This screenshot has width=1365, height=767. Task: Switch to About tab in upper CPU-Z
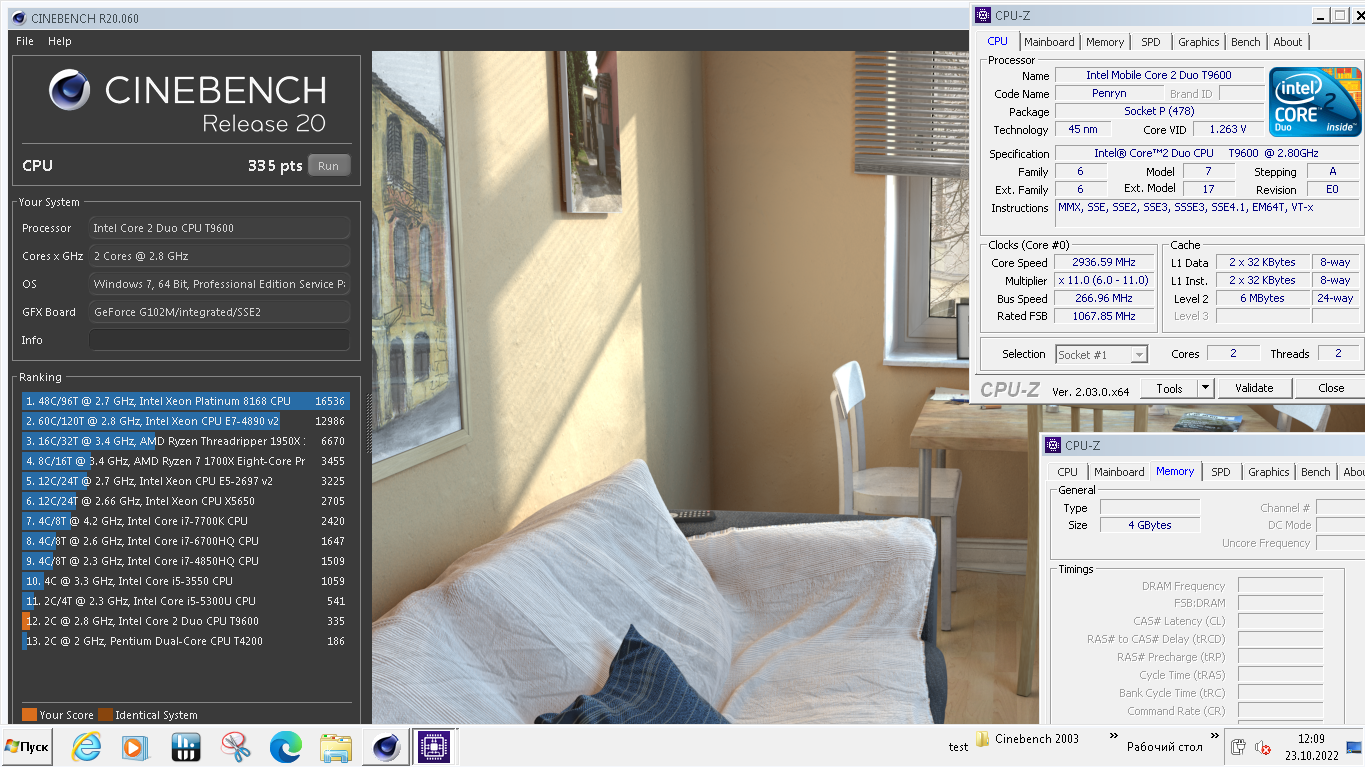[x=1288, y=42]
